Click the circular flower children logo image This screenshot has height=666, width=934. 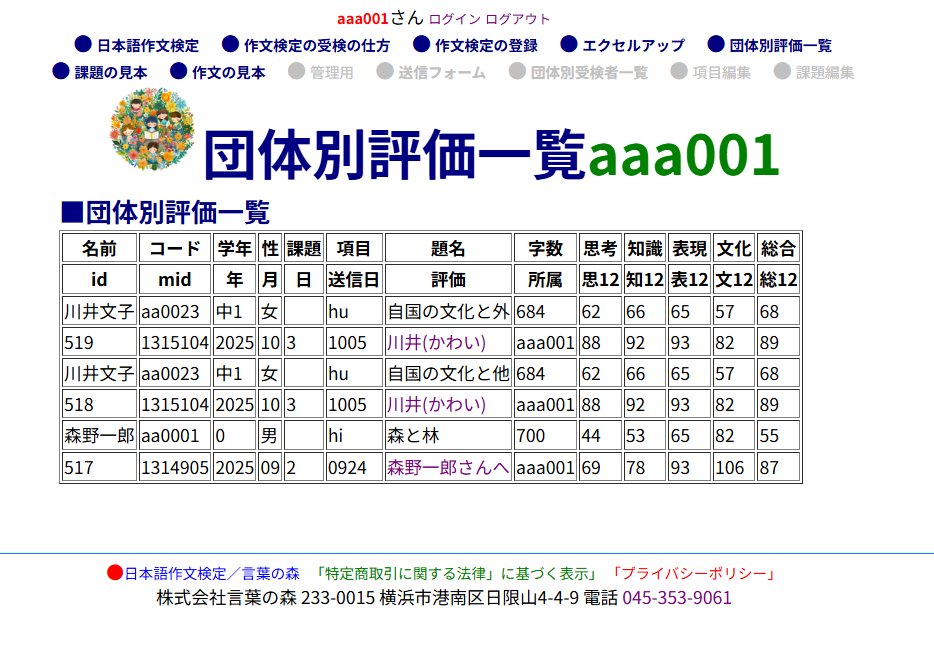coord(153,130)
